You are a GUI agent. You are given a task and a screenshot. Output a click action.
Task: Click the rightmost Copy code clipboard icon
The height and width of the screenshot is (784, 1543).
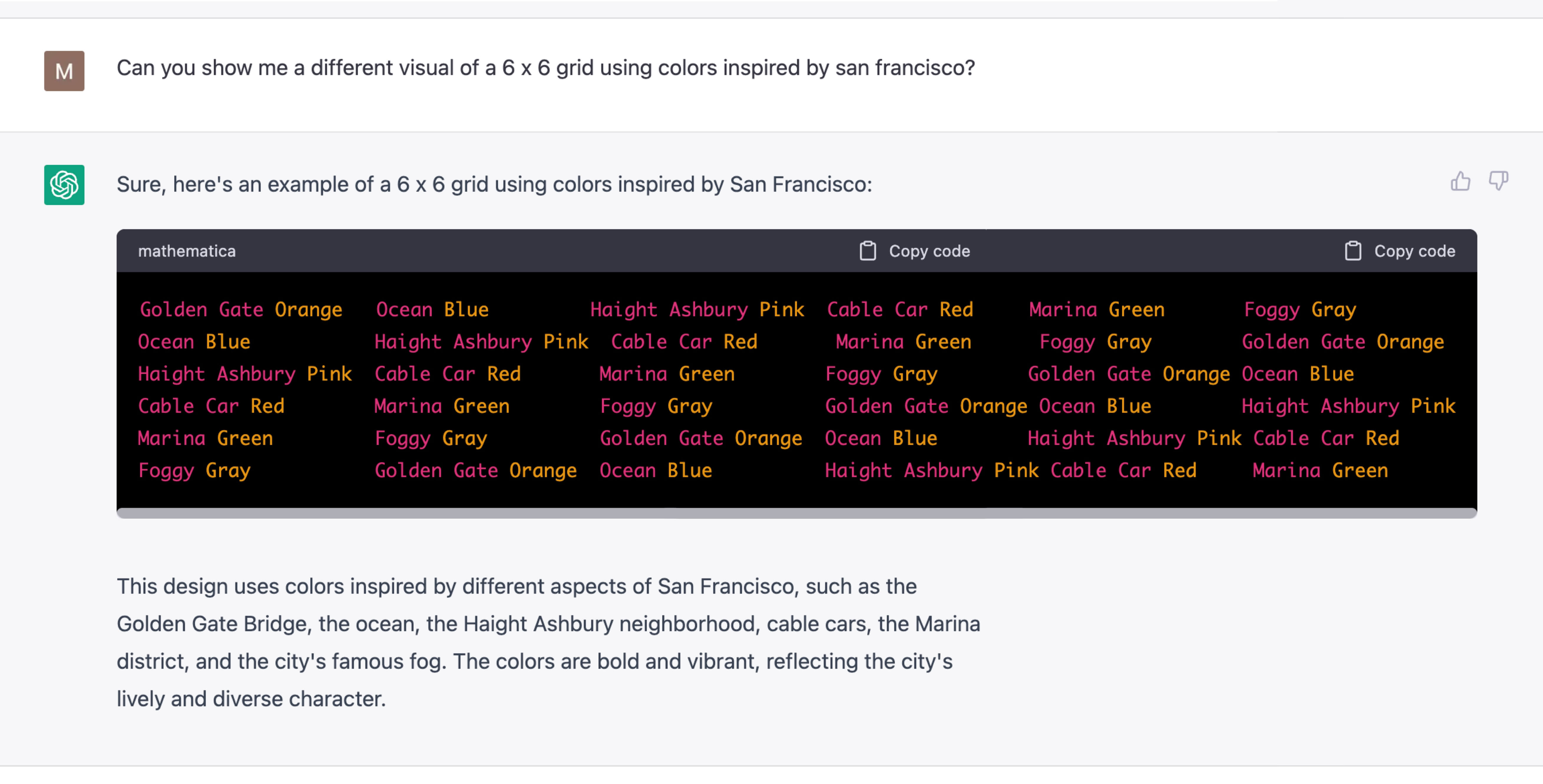[x=1352, y=251]
